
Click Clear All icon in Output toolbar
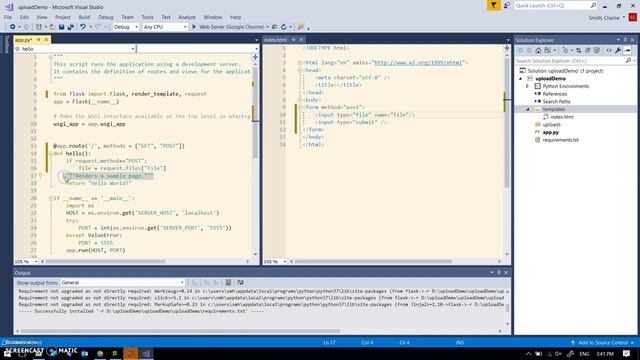[229, 282]
